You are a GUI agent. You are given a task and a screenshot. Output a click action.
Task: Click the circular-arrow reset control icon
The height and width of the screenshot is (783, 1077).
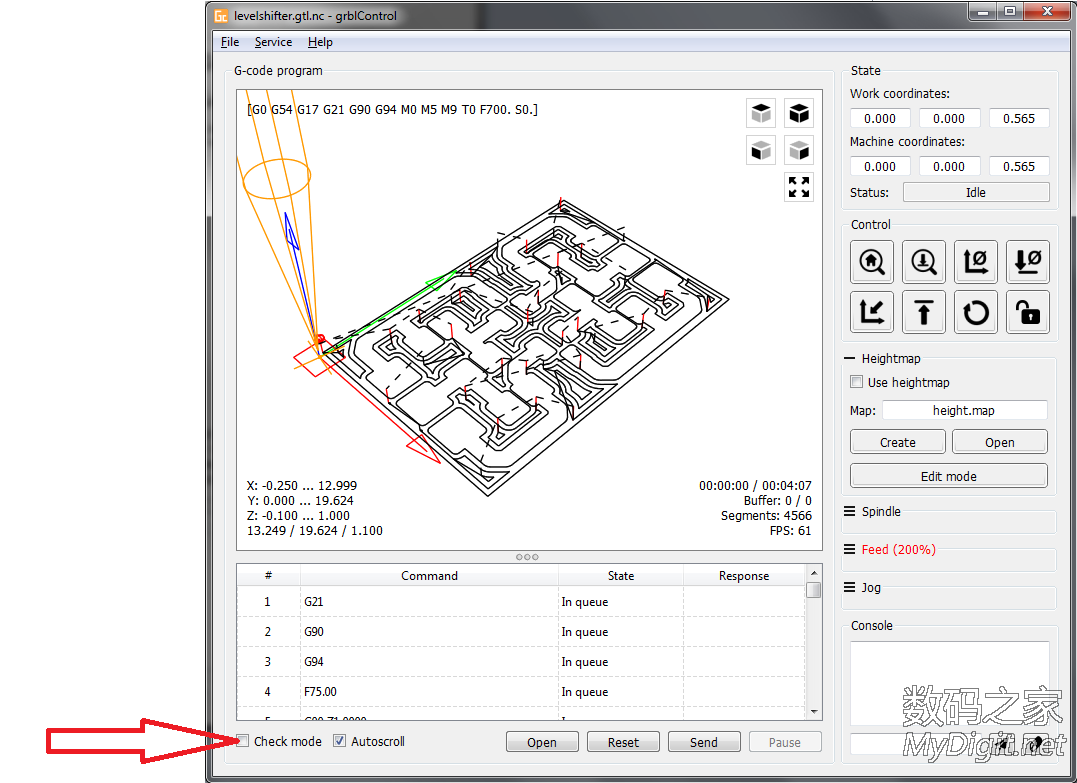point(975,313)
